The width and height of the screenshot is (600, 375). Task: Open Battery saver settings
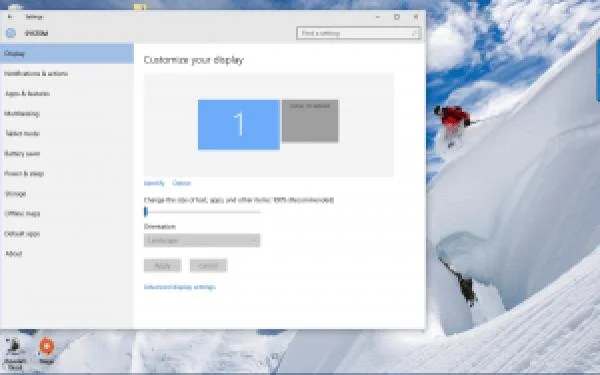[x=67, y=154]
